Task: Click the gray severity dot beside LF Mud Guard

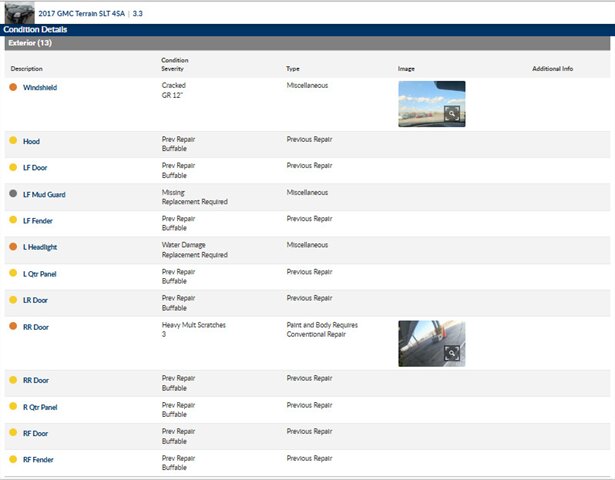Action: (x=13, y=194)
